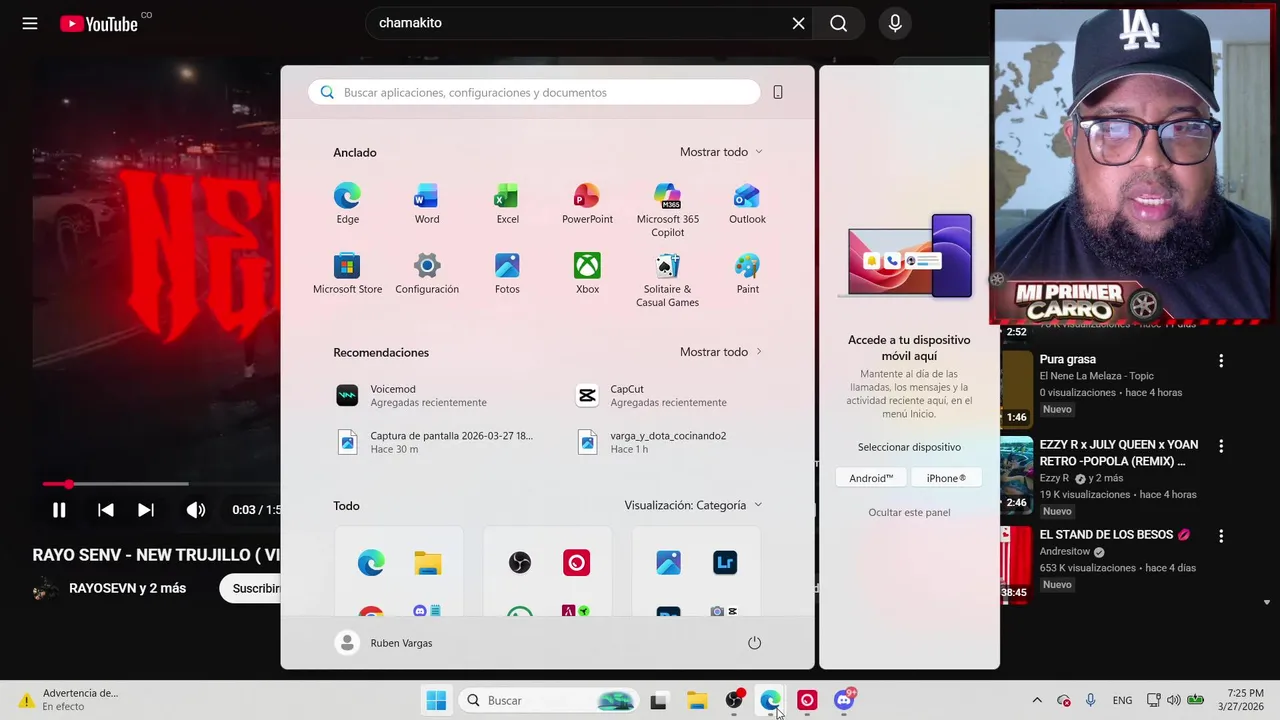The height and width of the screenshot is (720, 1280).
Task: Launch Outlook from Start menu
Action: (x=747, y=204)
